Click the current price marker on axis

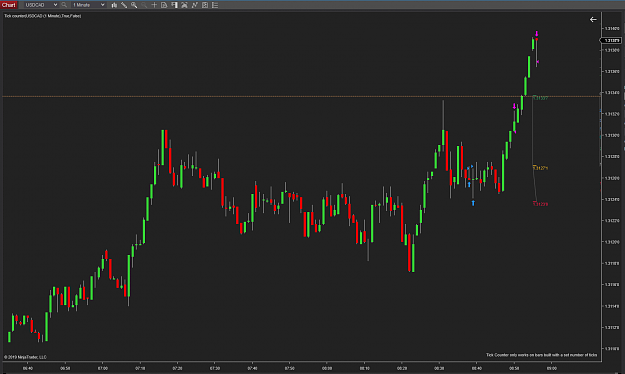[x=611, y=40]
